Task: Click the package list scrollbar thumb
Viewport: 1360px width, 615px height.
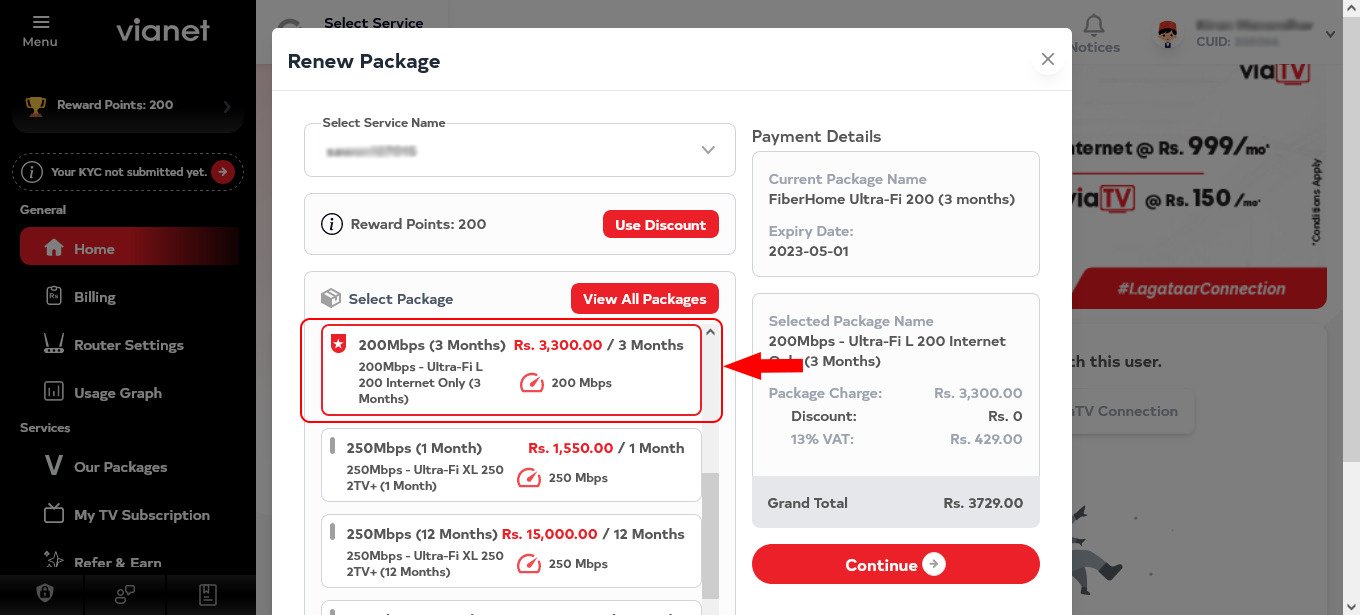Action: [711, 534]
